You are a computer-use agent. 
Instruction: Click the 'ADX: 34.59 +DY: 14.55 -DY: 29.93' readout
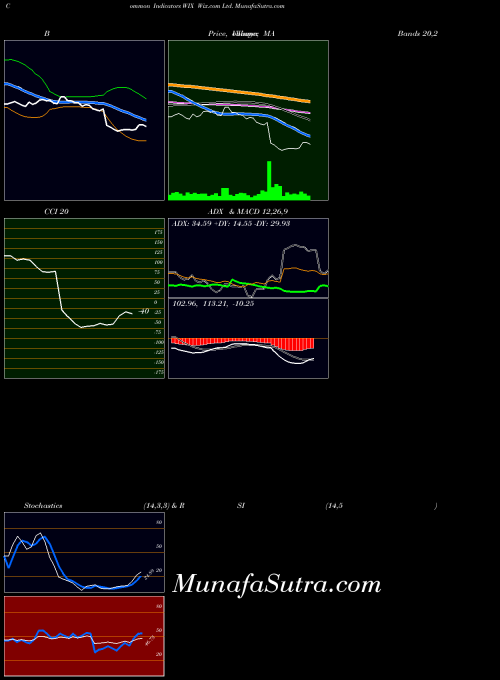pos(231,224)
